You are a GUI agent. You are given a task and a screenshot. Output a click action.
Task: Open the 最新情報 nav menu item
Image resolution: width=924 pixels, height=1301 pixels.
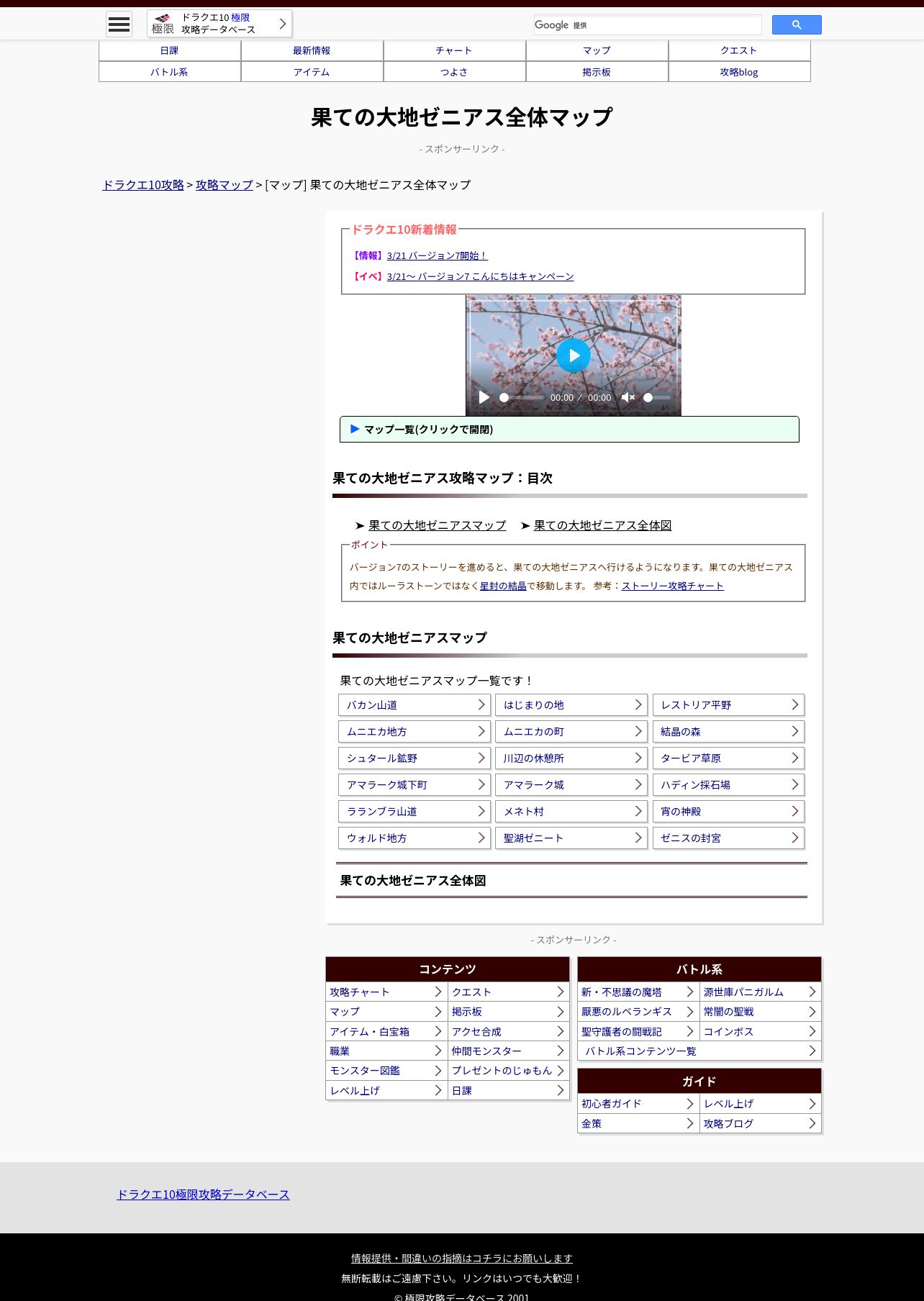(312, 50)
